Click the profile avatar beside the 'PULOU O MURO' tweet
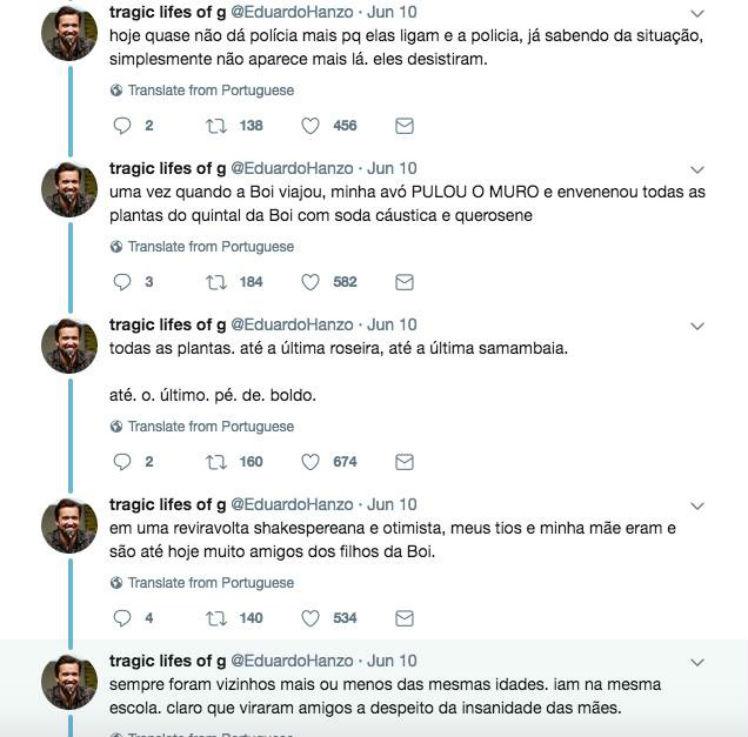Image resolution: width=748 pixels, height=737 pixels. pyautogui.click(x=69, y=190)
